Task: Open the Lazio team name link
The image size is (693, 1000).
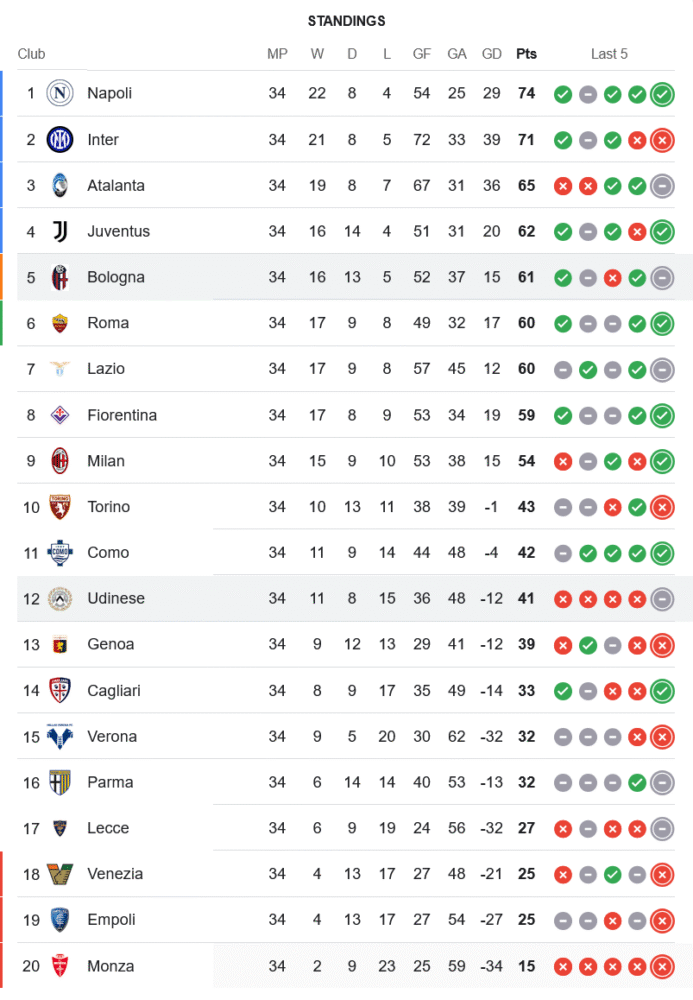Action: [x=106, y=369]
